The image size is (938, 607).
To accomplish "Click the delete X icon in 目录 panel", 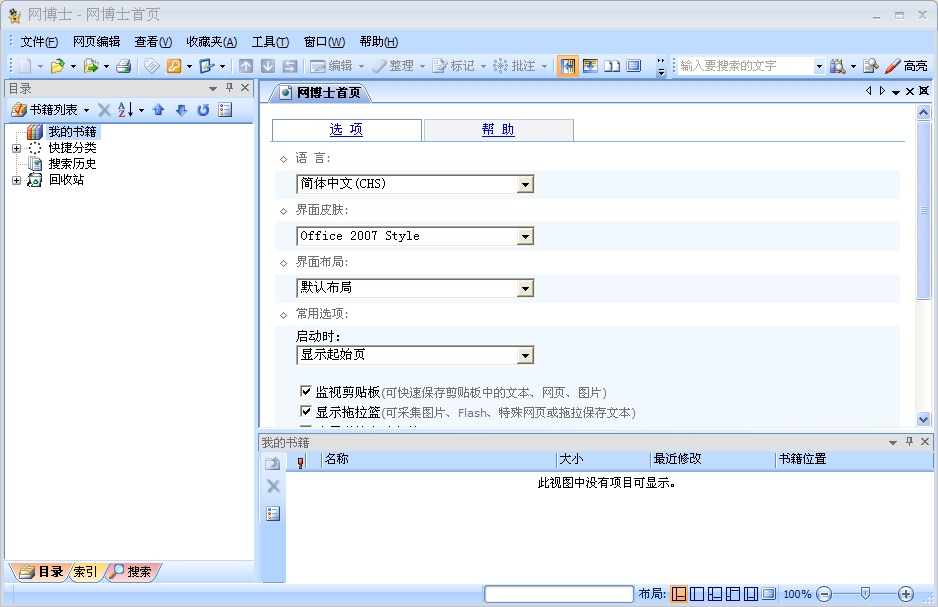I will [x=104, y=110].
